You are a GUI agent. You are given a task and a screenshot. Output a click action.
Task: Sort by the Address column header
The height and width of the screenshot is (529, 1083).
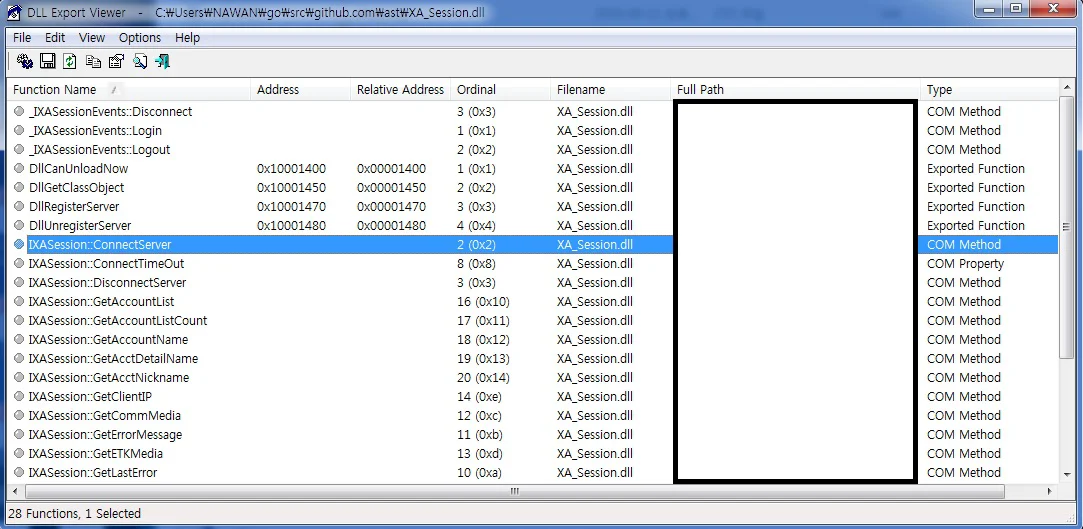[x=300, y=90]
